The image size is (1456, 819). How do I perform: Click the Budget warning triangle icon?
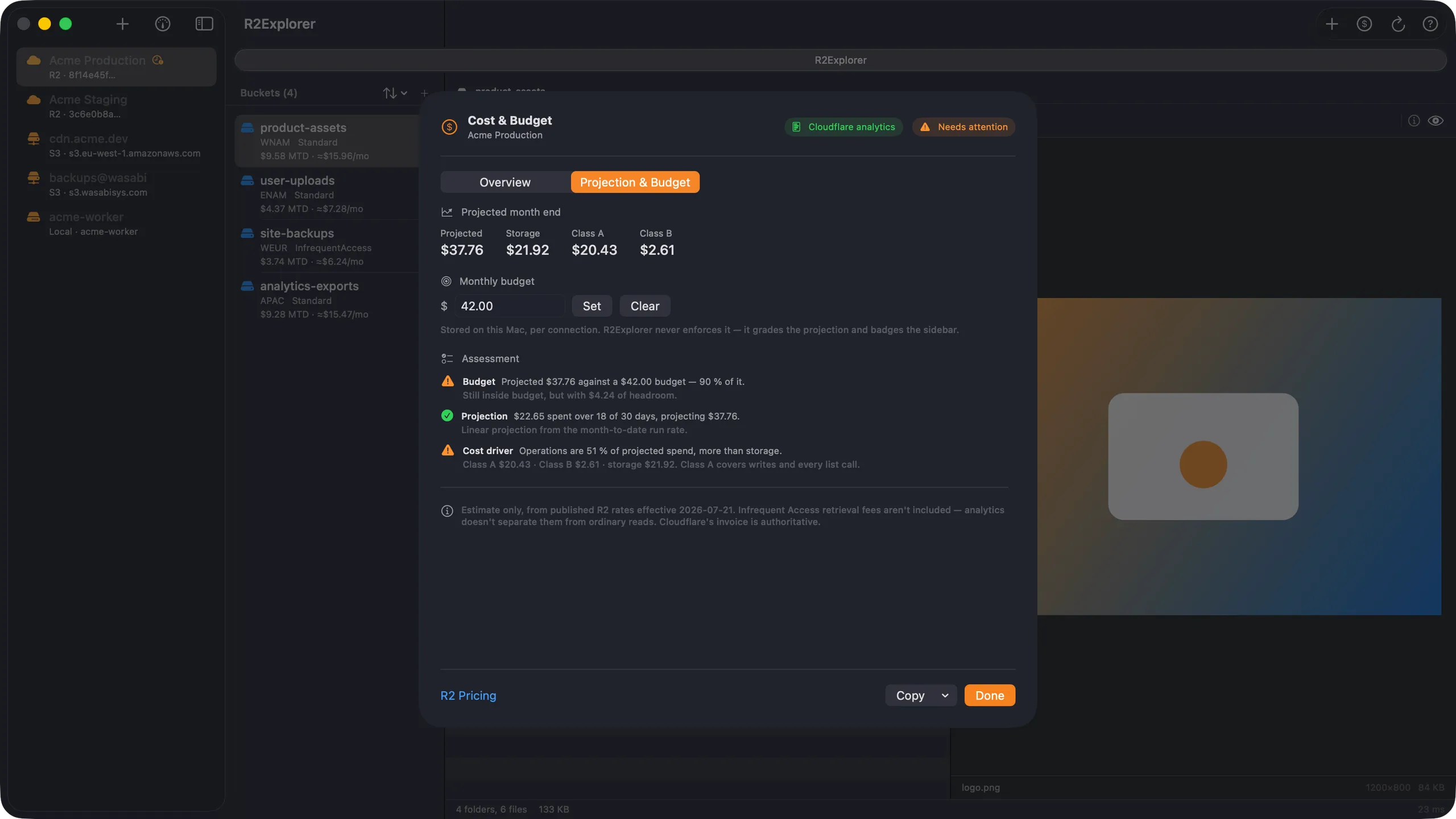(448, 382)
